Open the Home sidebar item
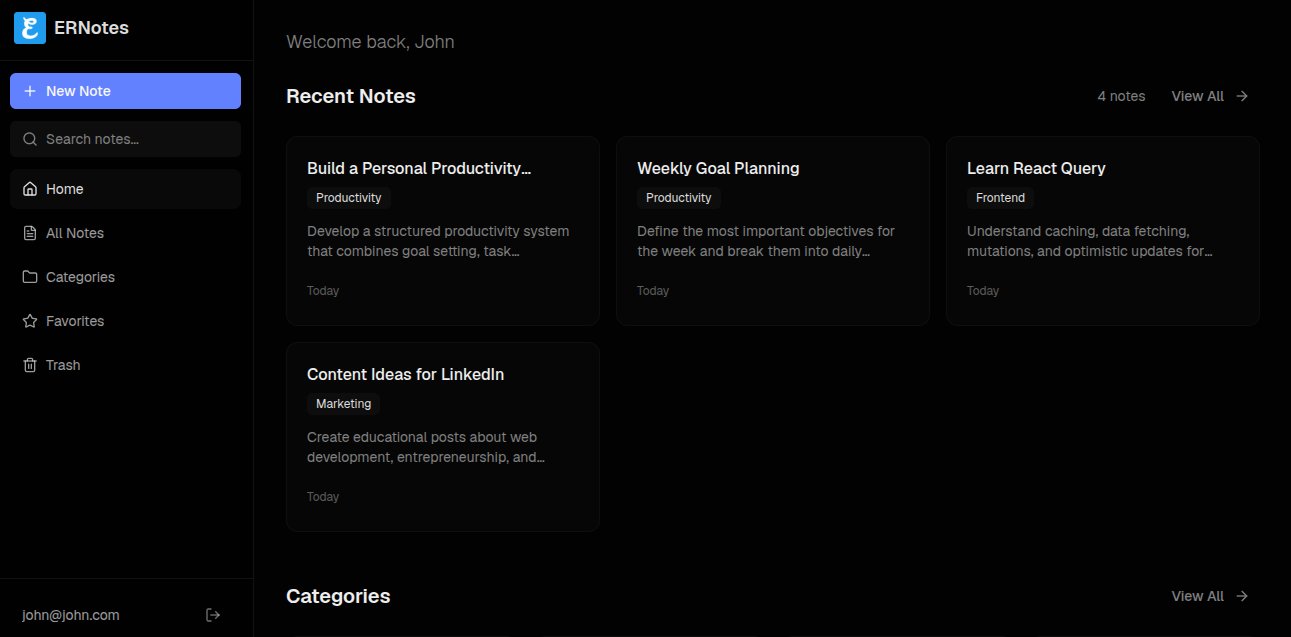The image size is (1291, 637). [125, 189]
